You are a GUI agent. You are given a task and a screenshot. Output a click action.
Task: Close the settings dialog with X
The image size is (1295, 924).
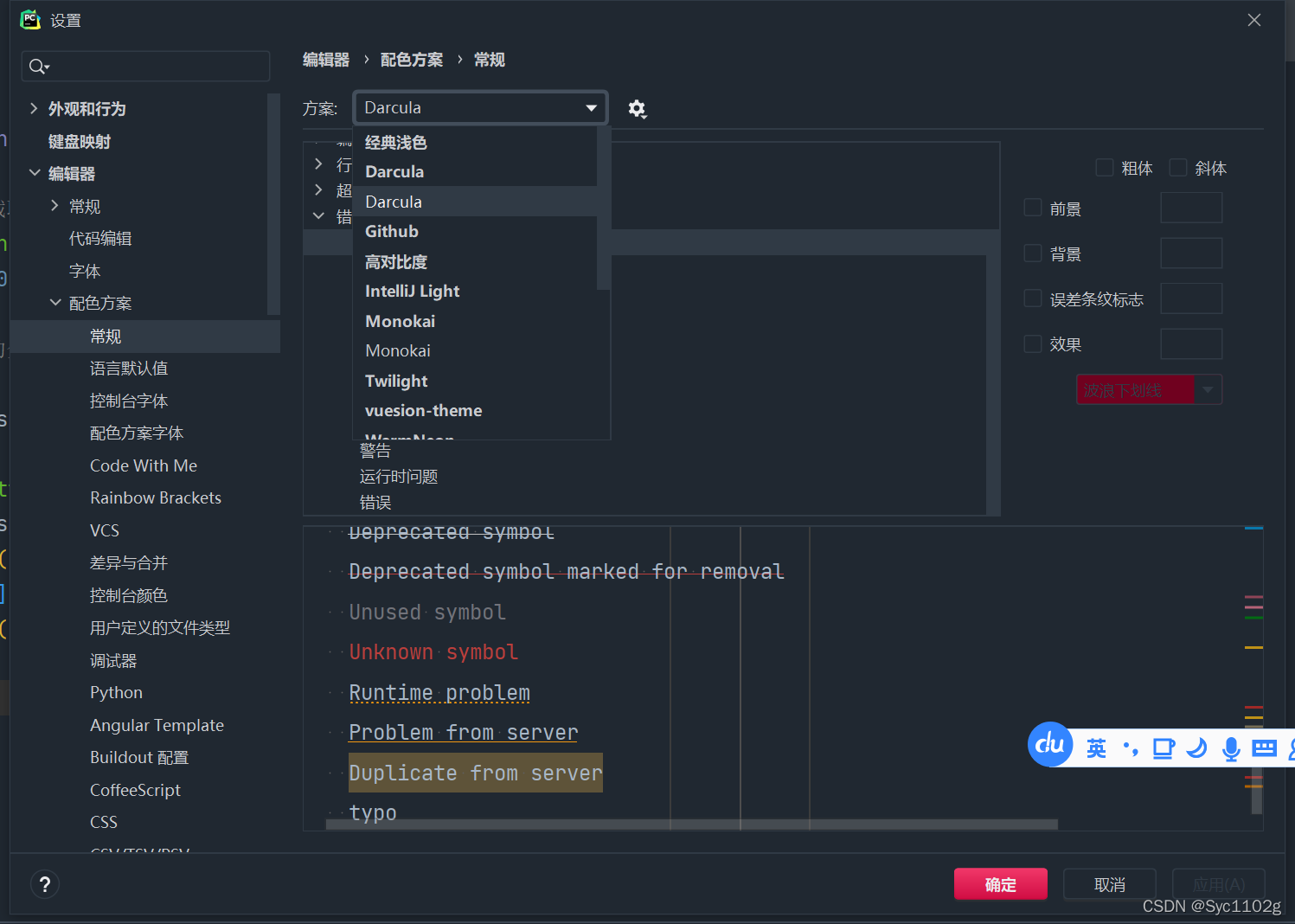[x=1253, y=20]
